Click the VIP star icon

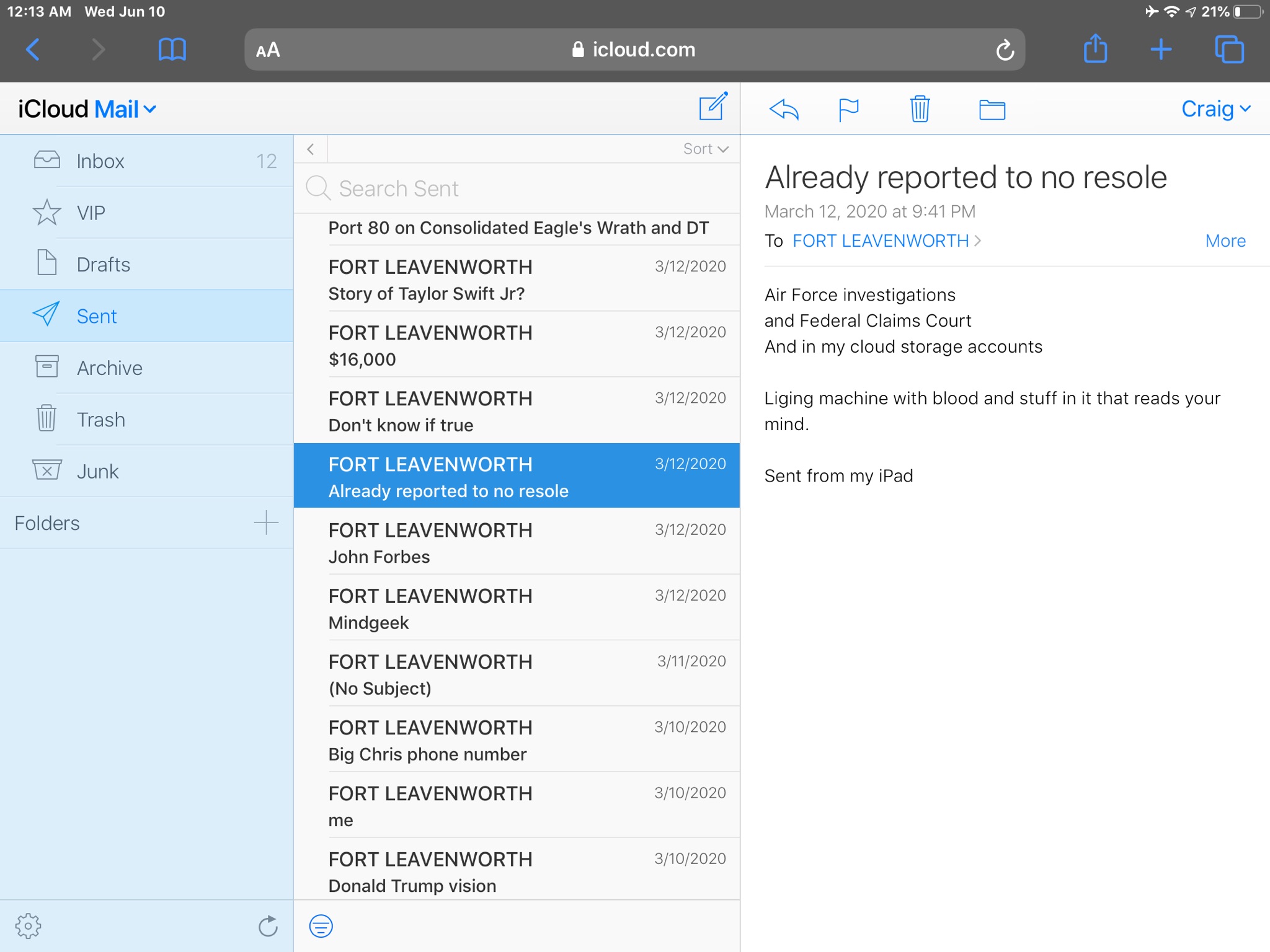click(x=47, y=212)
